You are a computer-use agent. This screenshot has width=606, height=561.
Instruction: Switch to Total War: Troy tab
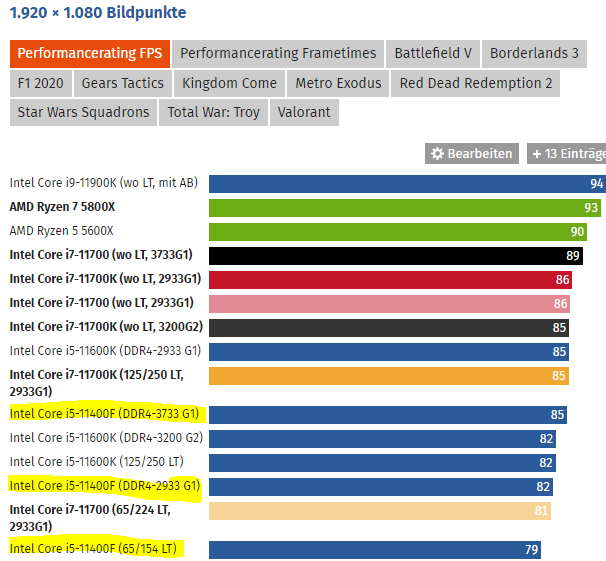pos(213,112)
